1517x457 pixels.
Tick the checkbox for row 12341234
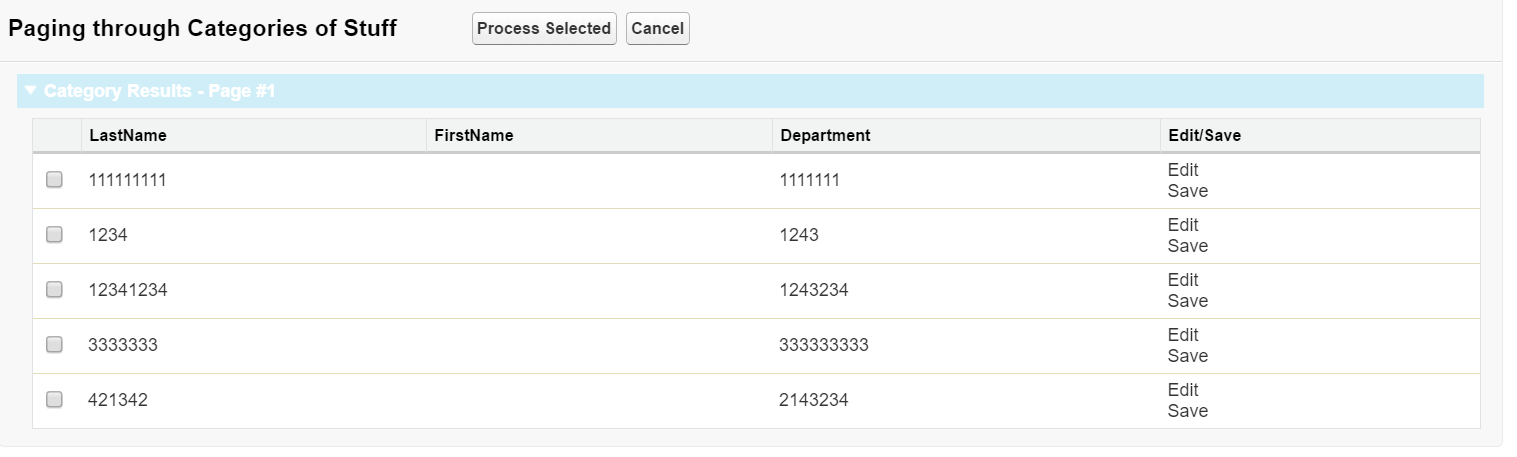point(55,290)
